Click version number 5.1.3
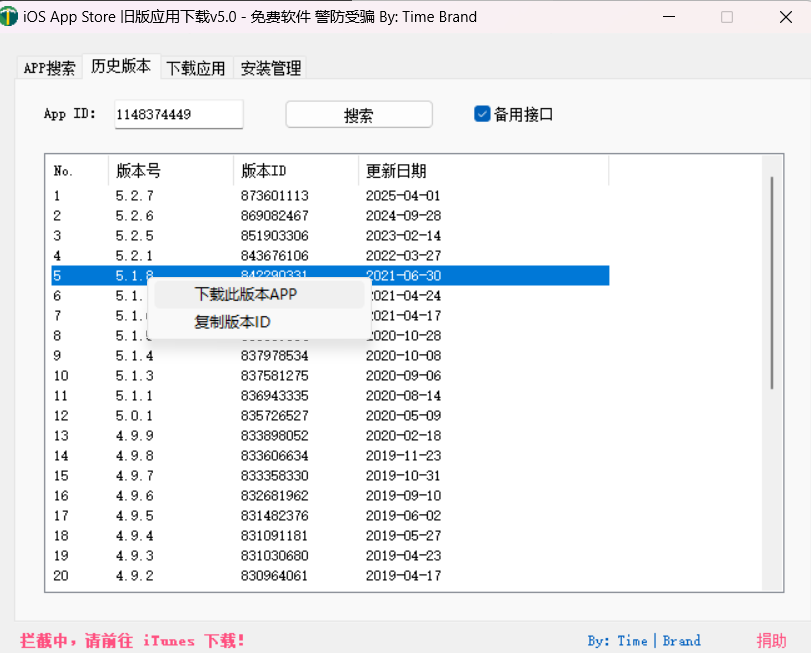The image size is (811, 653). tap(134, 376)
